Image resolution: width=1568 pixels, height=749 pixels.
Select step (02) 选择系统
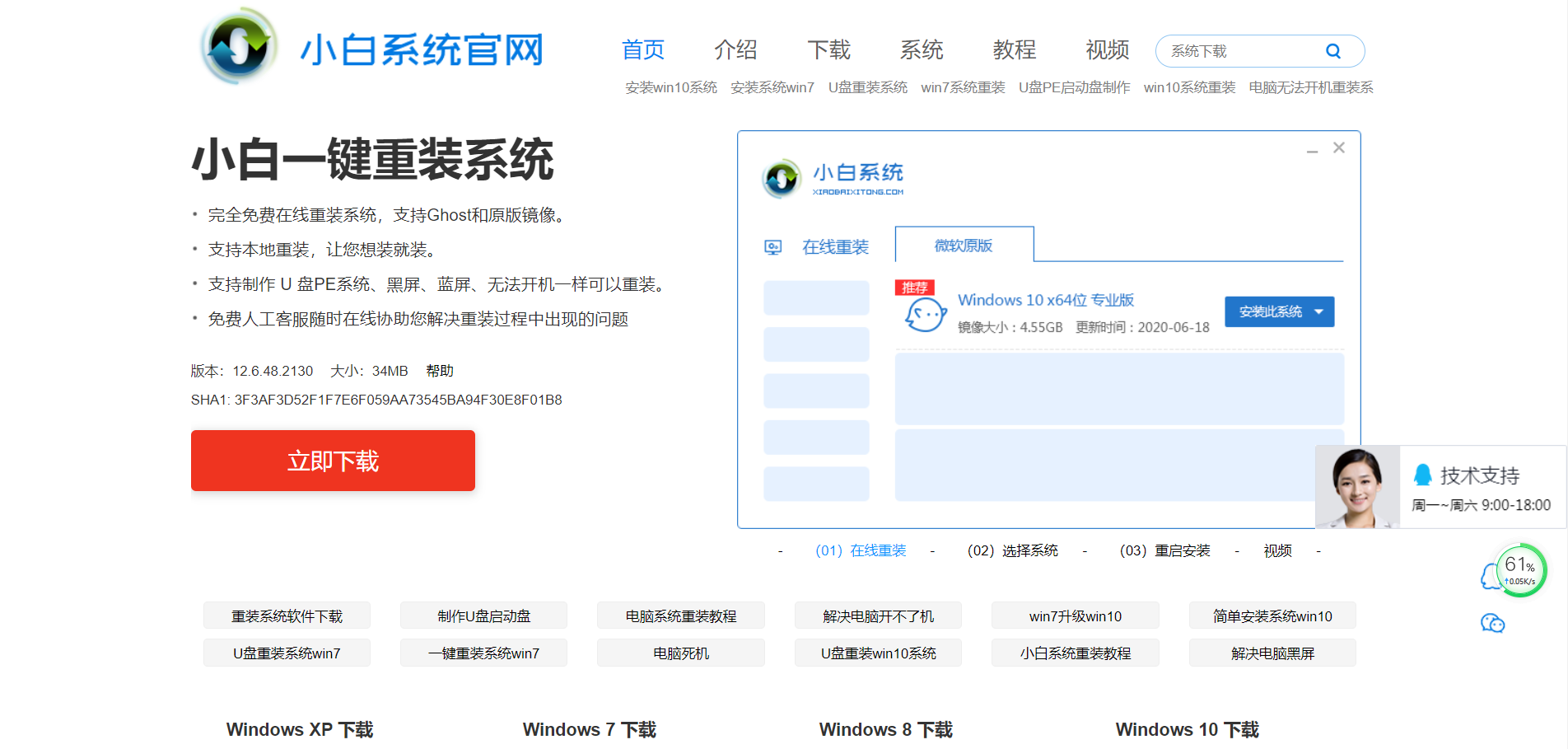[1012, 550]
